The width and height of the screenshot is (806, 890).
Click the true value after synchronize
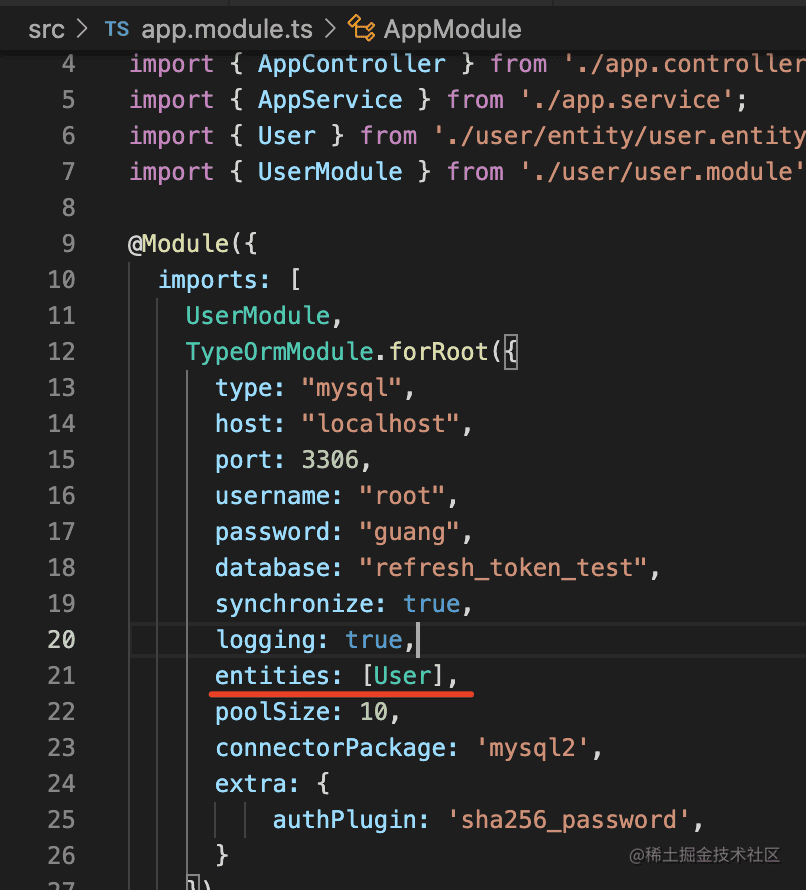pos(431,604)
